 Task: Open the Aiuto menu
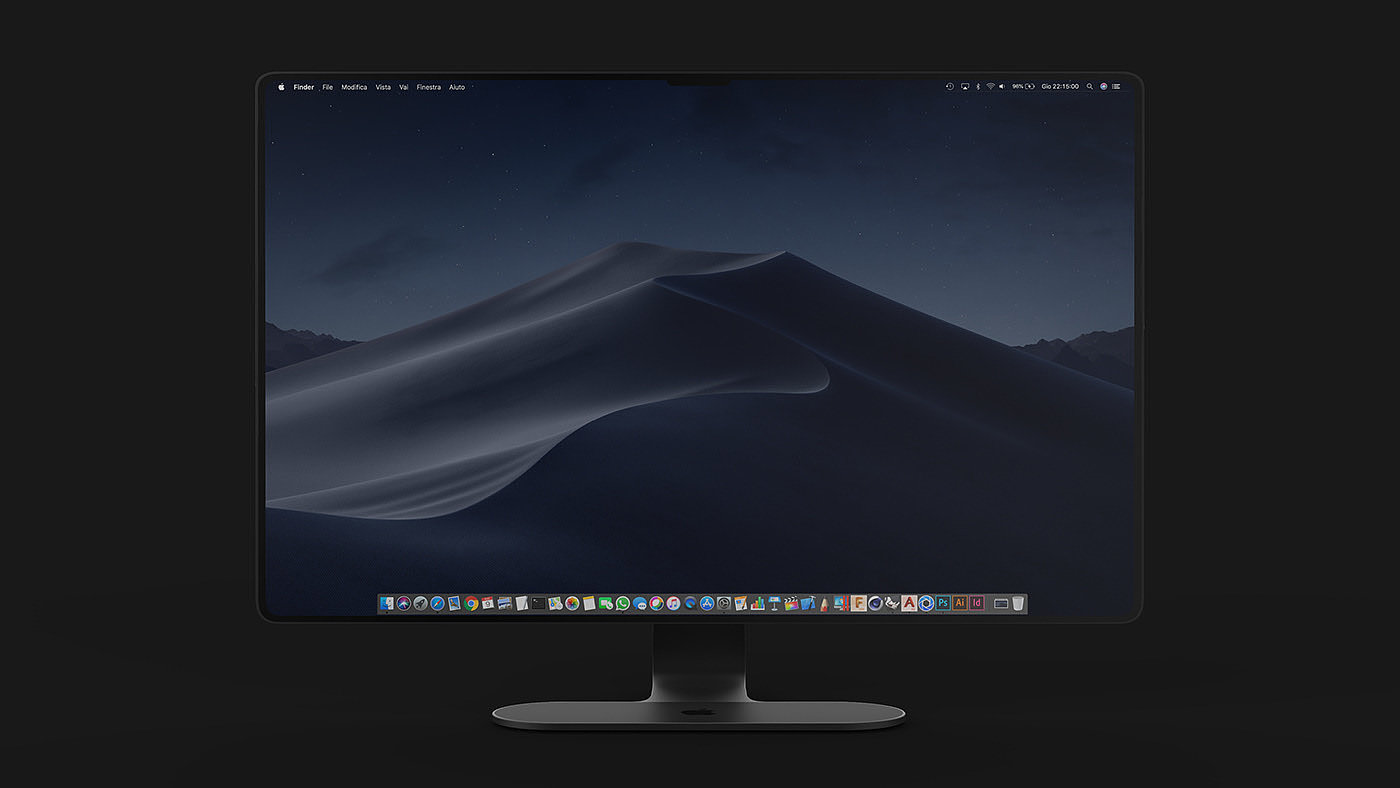point(457,87)
